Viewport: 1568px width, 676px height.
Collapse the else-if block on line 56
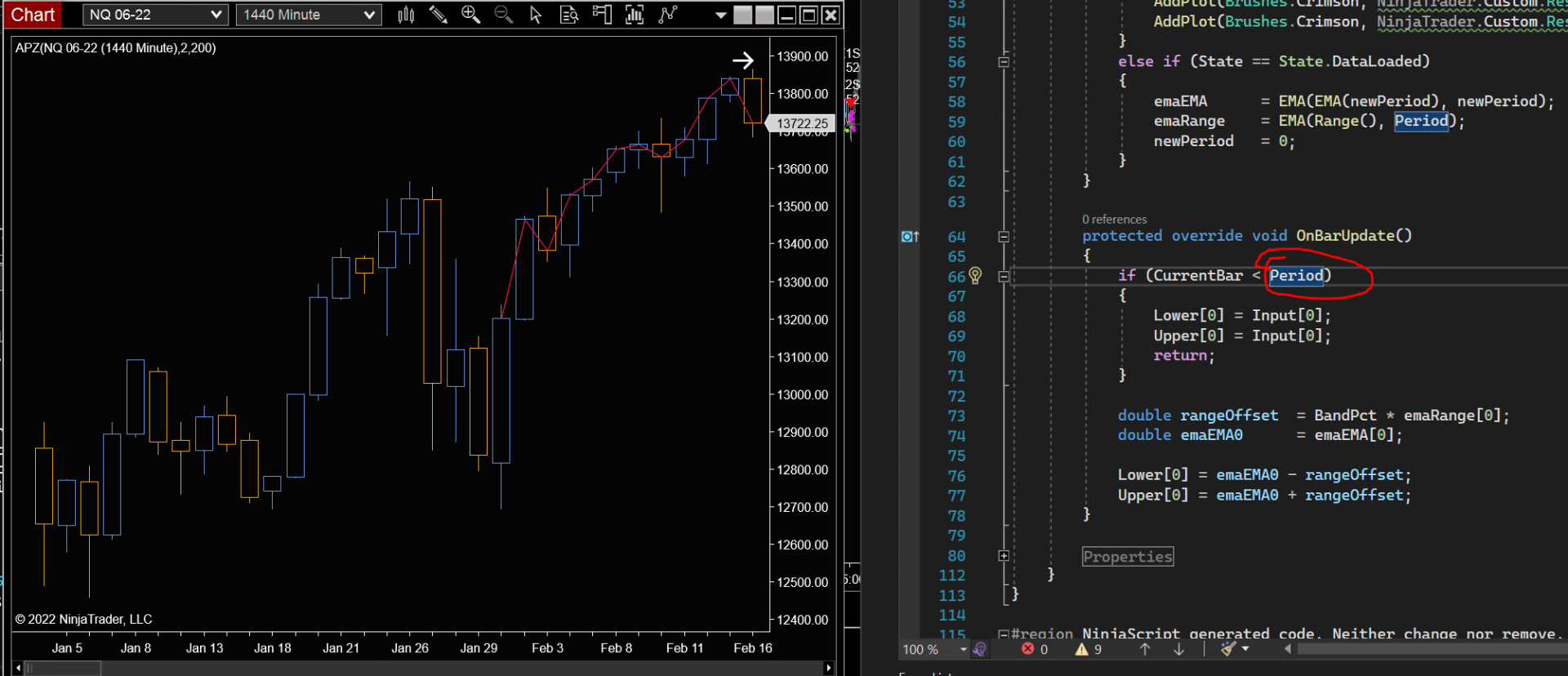[x=1004, y=62]
